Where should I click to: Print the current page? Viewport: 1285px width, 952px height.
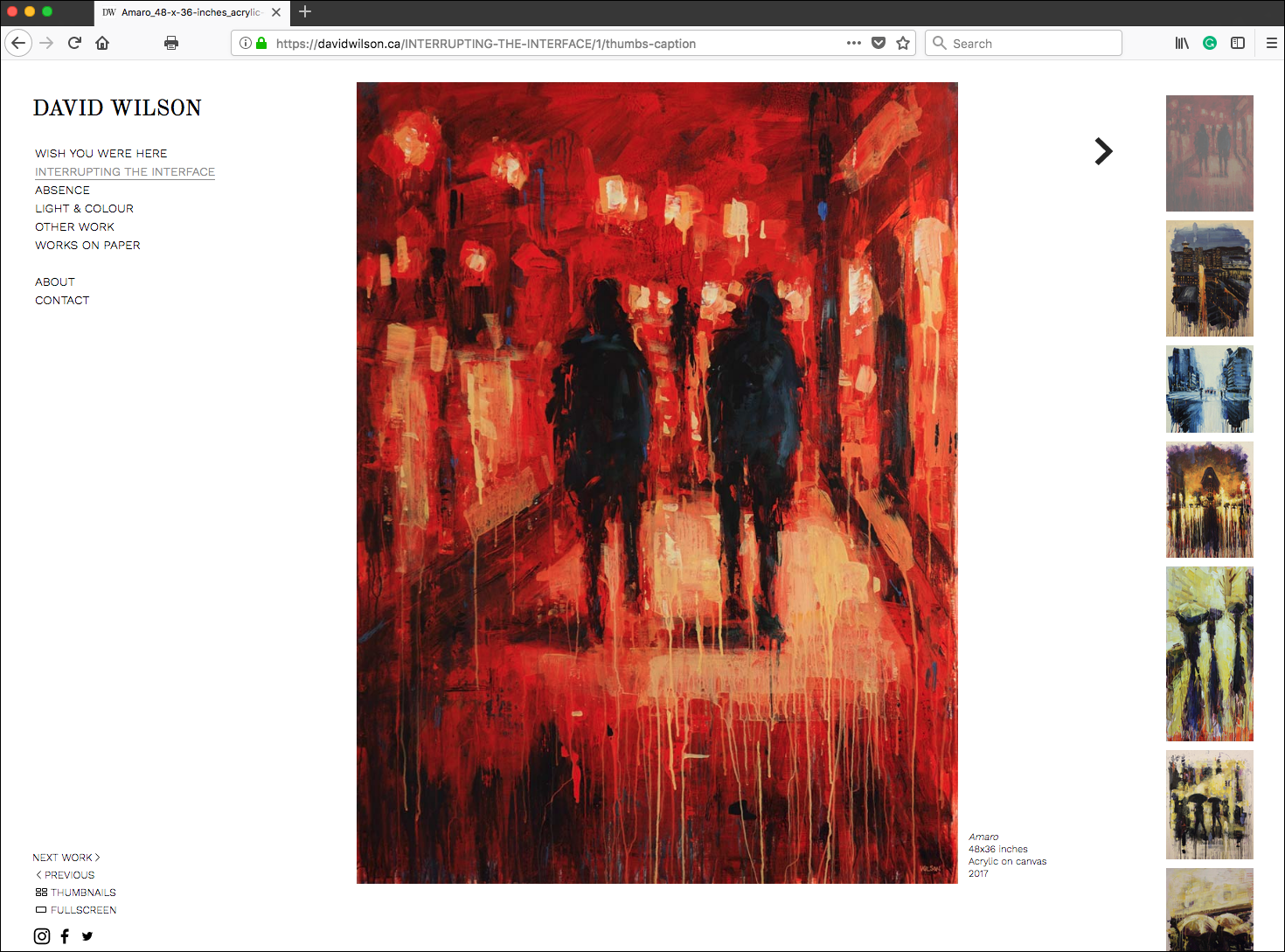[171, 42]
